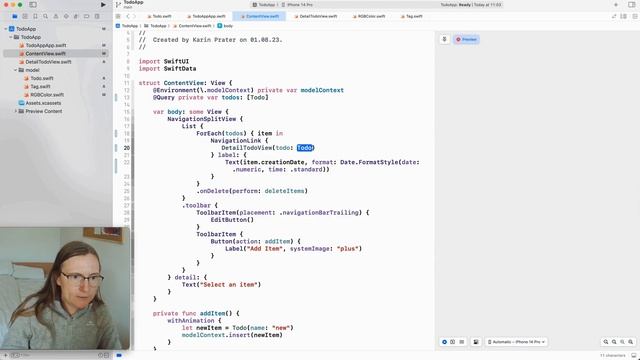Select Todo.swift in the model folder
Viewport: 640px width, 360px height.
42,78
